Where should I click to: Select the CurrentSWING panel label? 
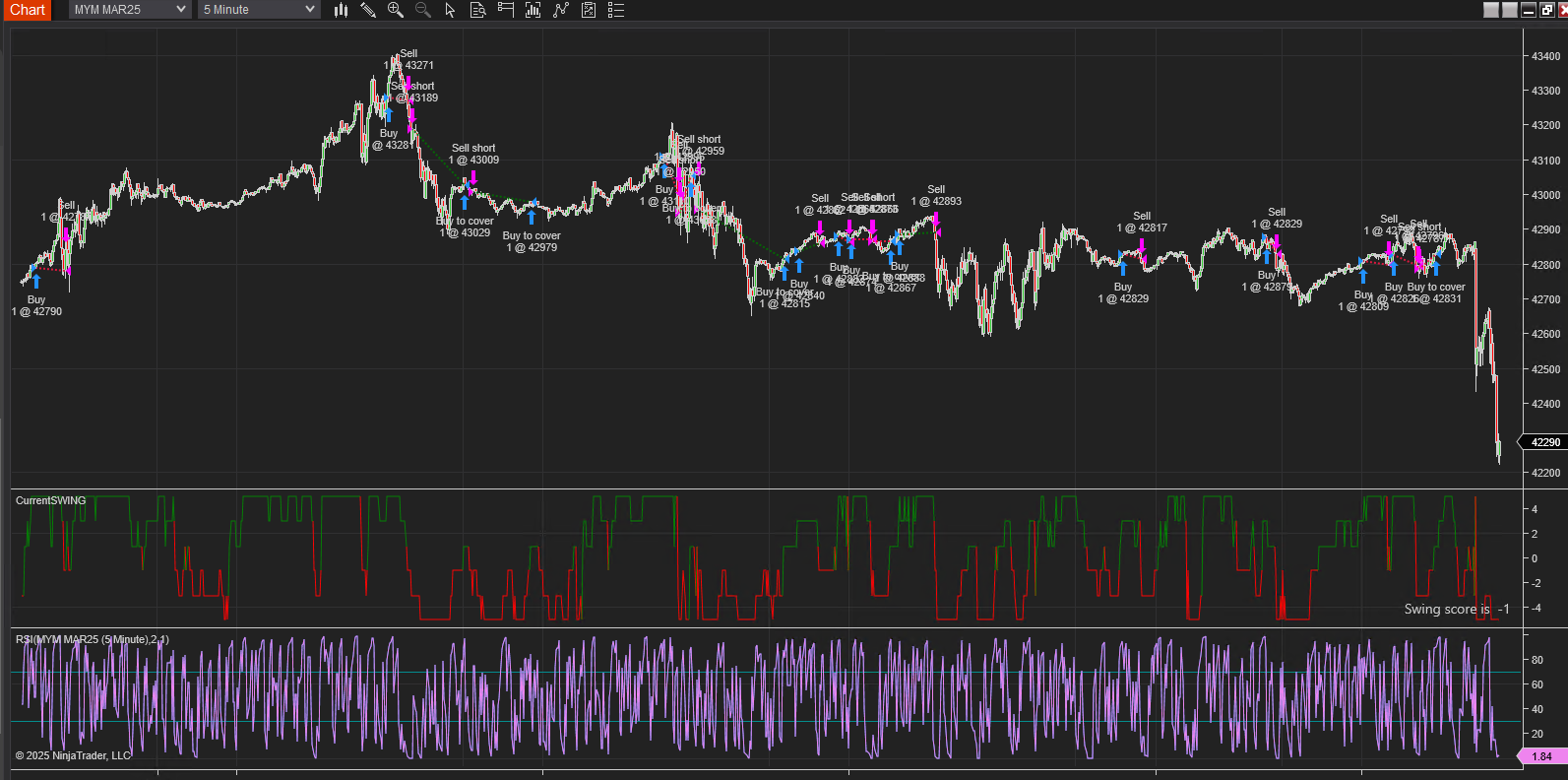[51, 500]
